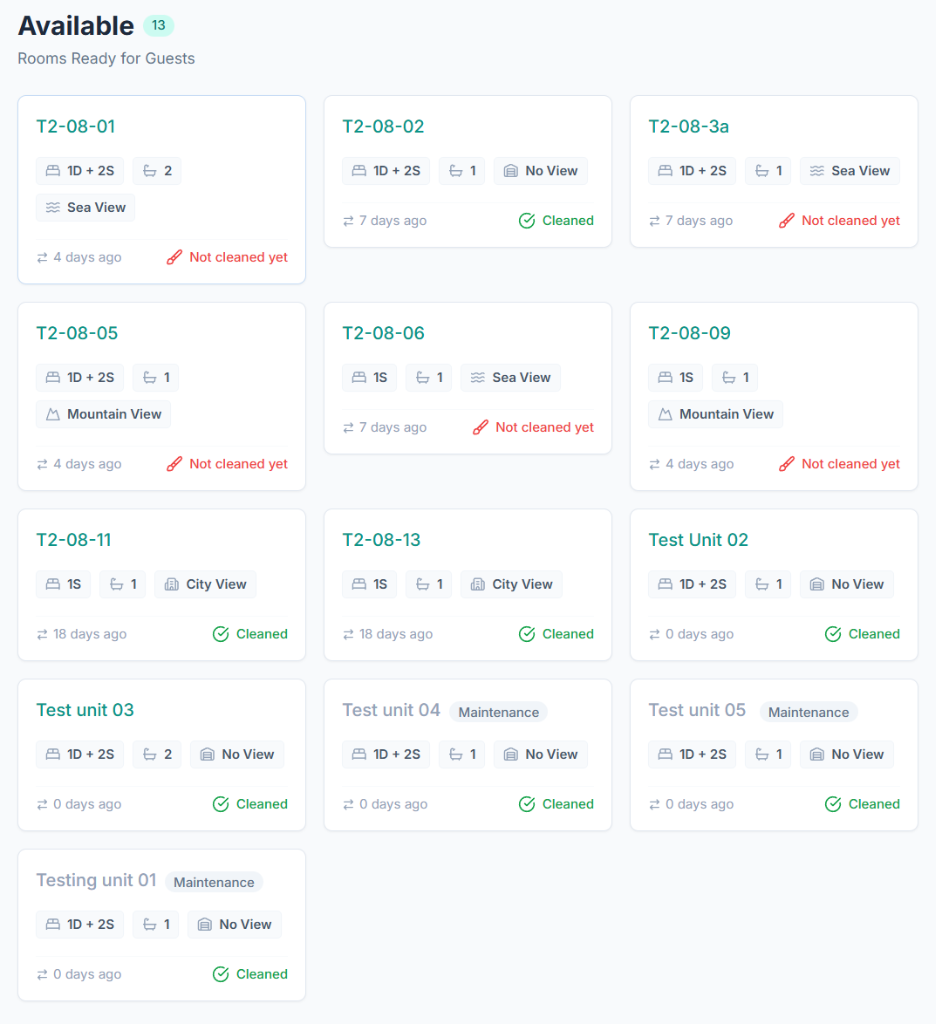Open the Available rooms section header
Screen dimensions: 936x1024
[x=76, y=26]
